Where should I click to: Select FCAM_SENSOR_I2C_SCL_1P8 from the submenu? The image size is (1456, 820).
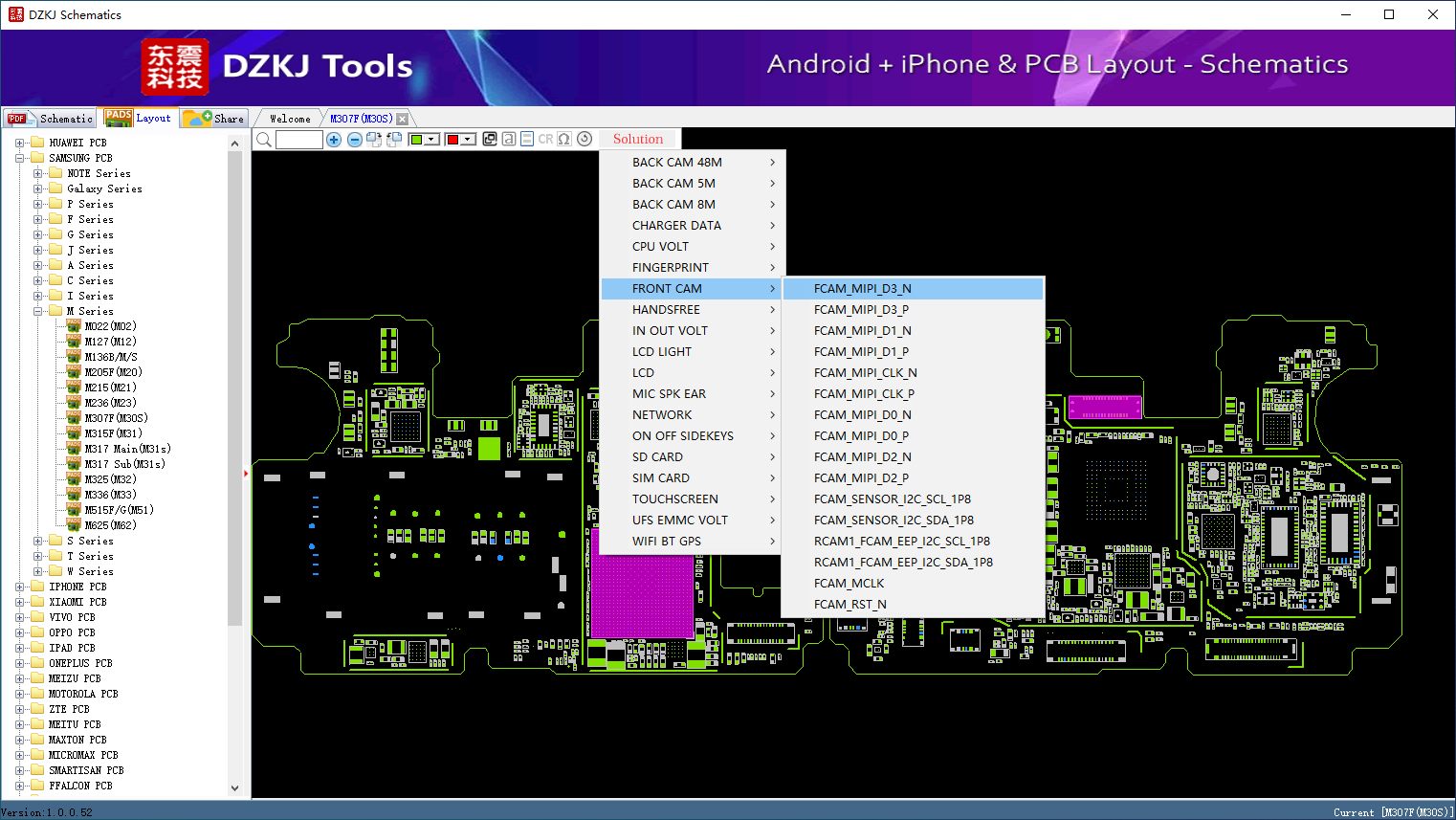tap(913, 499)
